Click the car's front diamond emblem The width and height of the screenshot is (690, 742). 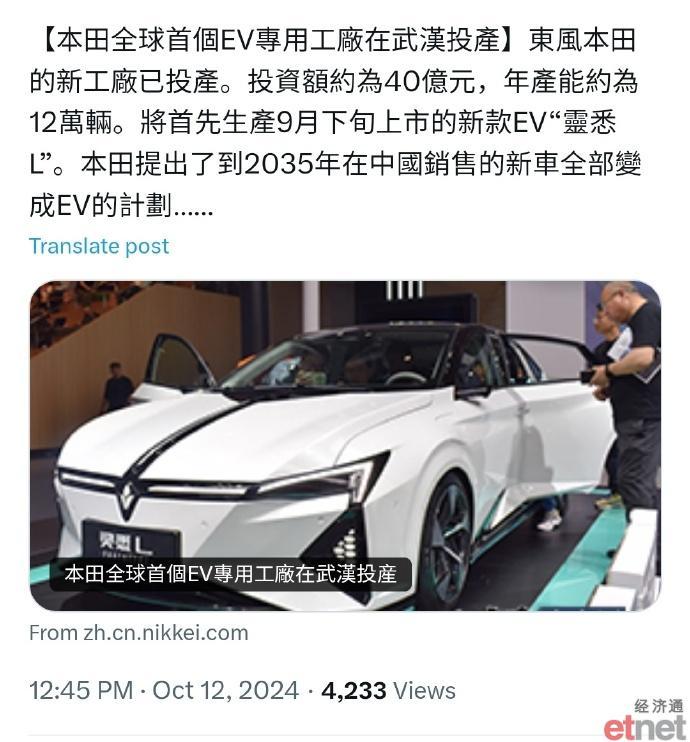click(x=127, y=495)
